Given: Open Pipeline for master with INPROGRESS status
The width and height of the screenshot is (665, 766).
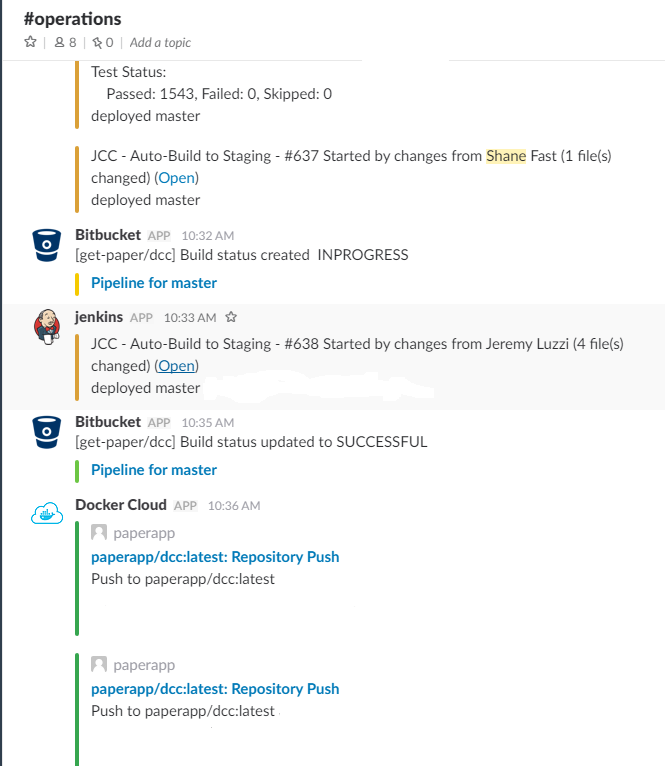Looking at the screenshot, I should (x=154, y=283).
